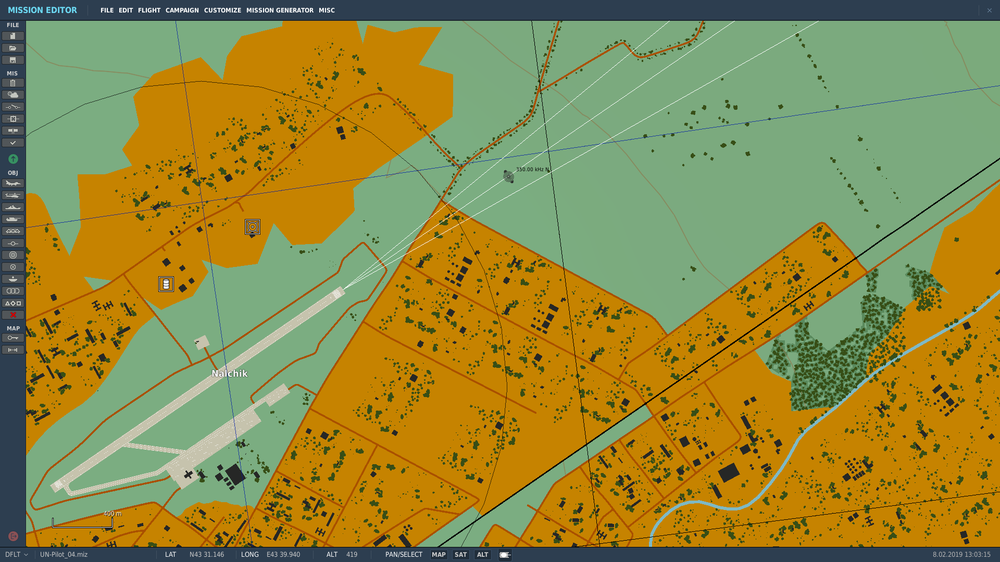Screen dimensions: 1000x562
Task: Switch map view to ALT mode
Action: click(483, 555)
